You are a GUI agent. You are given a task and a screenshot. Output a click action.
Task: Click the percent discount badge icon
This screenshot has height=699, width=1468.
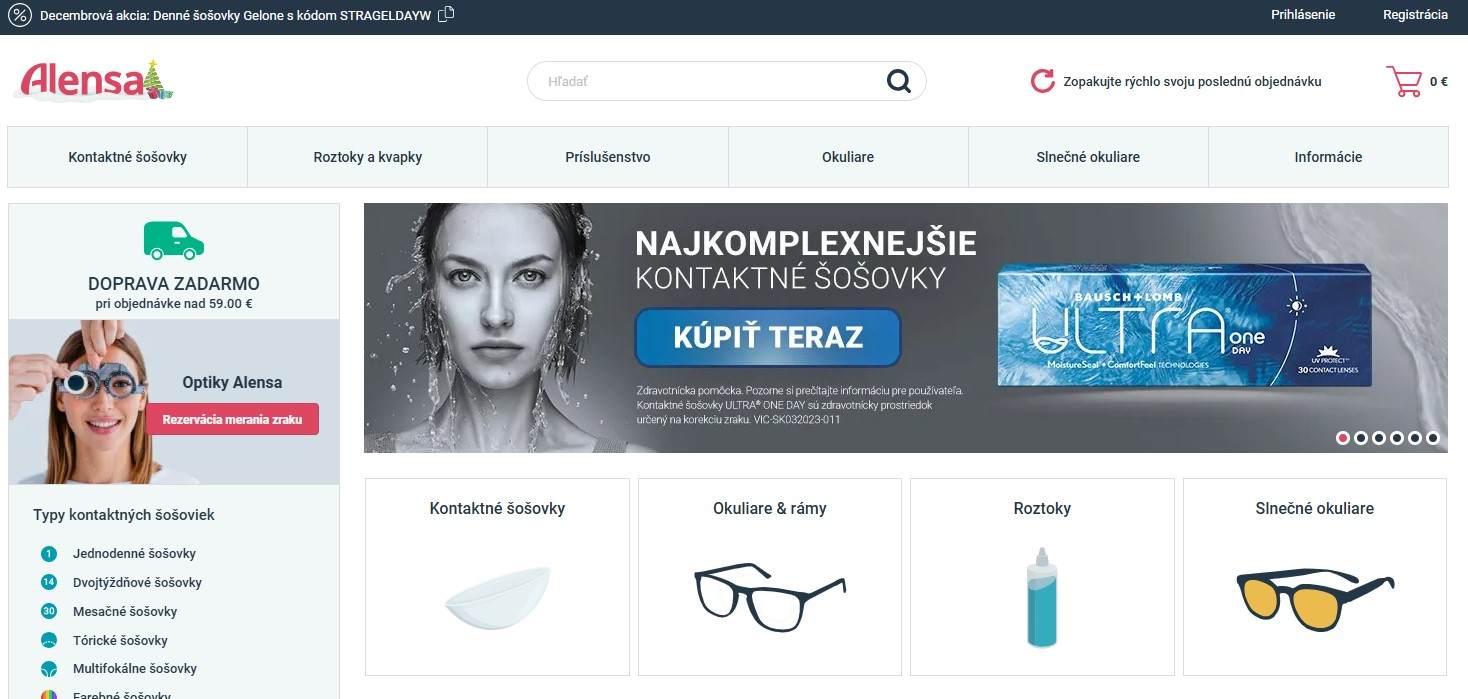(20, 16)
